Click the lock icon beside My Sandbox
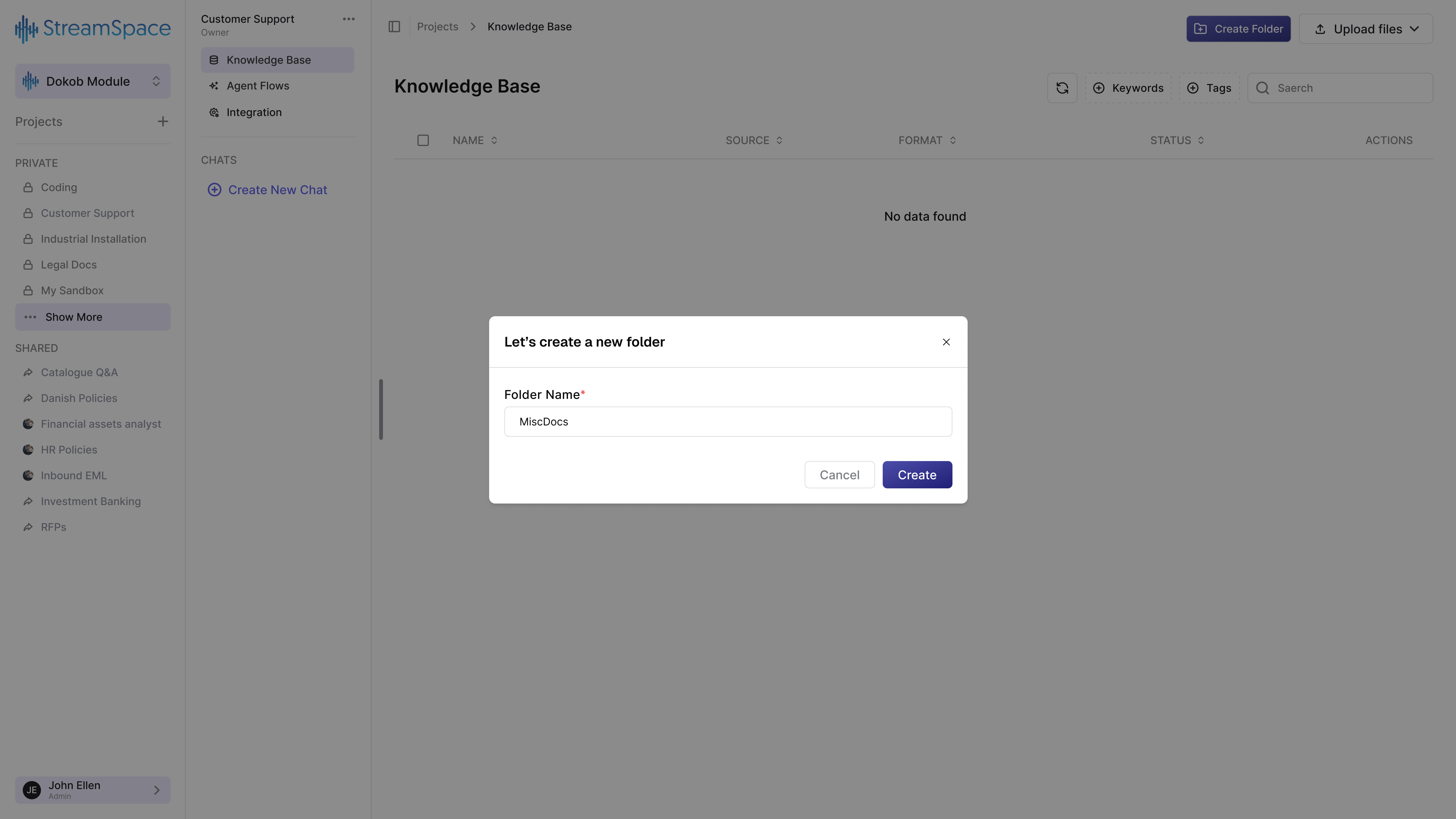Viewport: 1456px width, 819px height. (x=28, y=290)
